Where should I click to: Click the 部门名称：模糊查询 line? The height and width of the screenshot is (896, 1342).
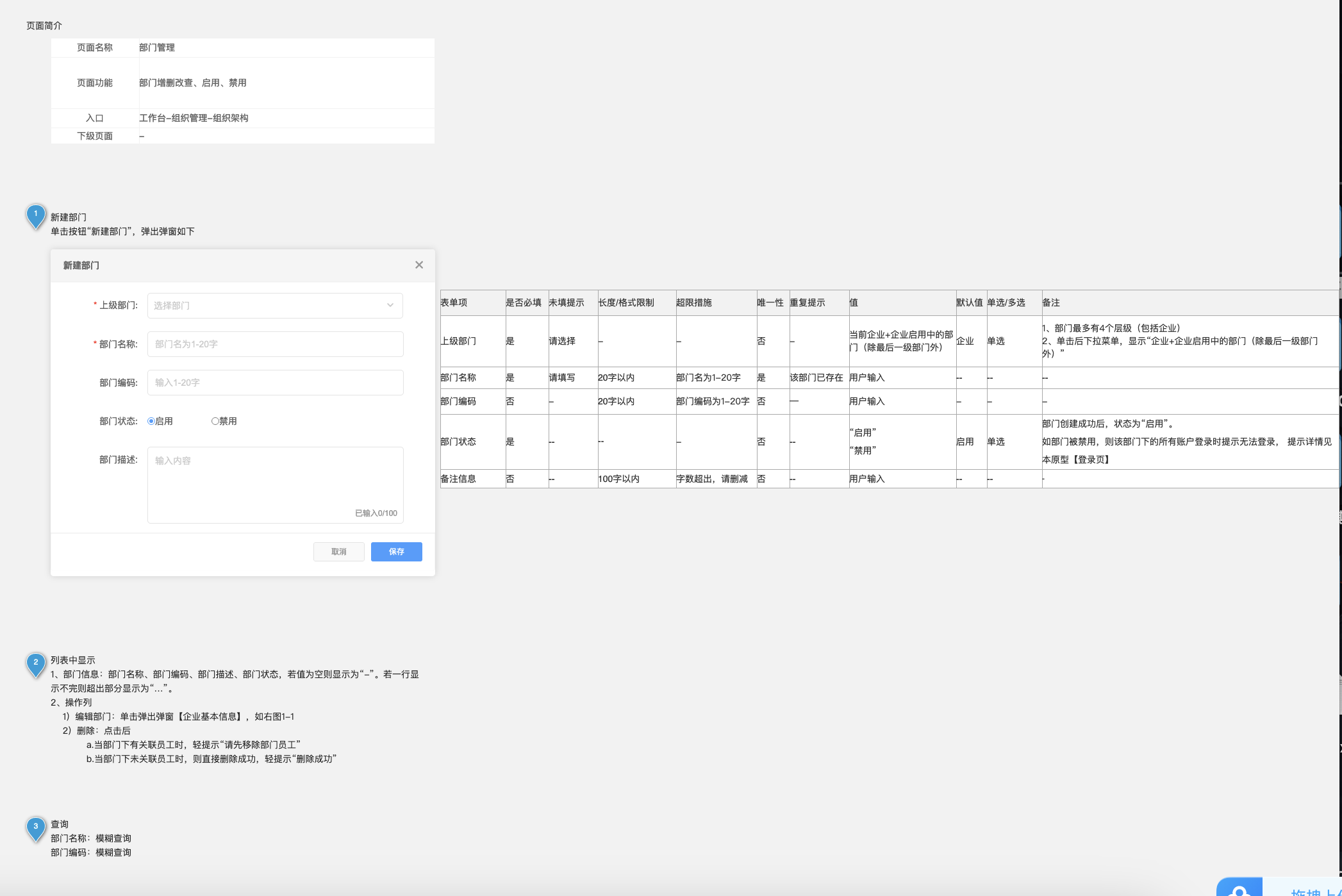tap(91, 838)
